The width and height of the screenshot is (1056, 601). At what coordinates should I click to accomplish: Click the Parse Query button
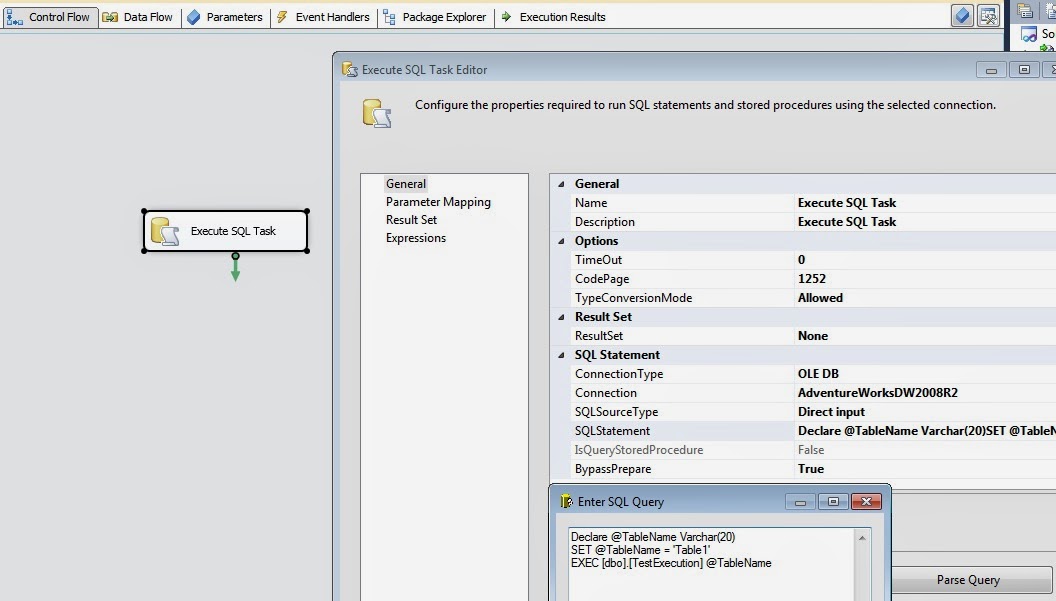click(x=972, y=580)
